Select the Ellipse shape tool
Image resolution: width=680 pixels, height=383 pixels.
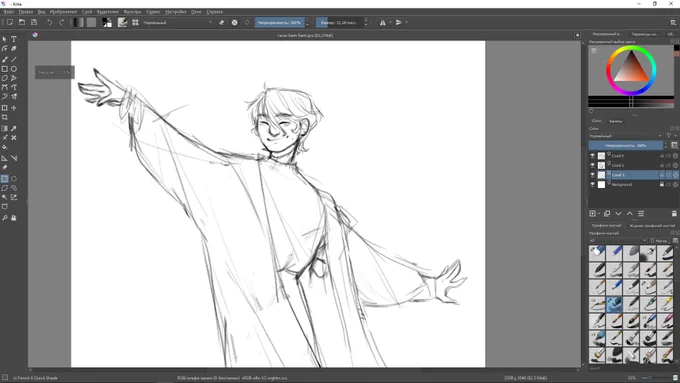click(14, 69)
